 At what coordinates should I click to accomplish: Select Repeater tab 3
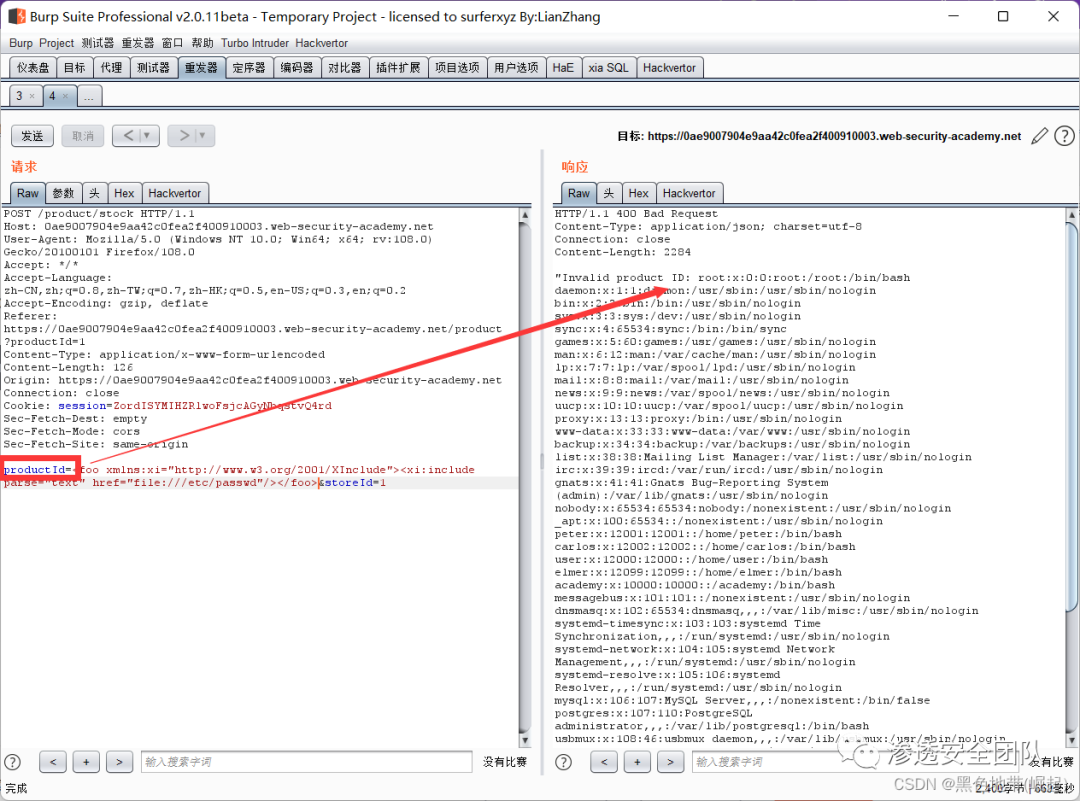click(x=21, y=96)
